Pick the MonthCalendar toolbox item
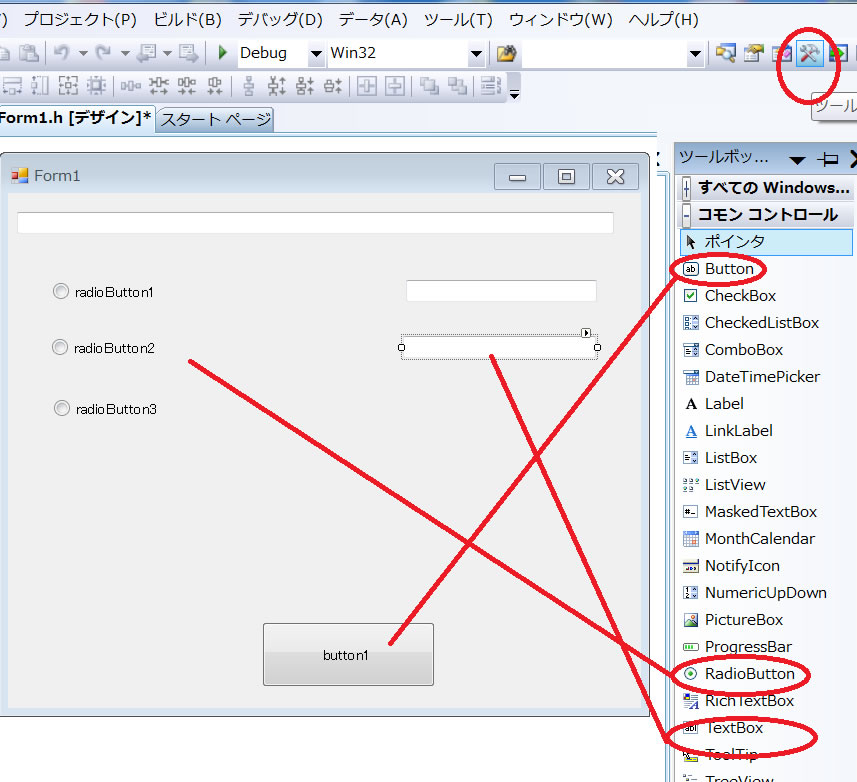Viewport: 857px width, 782px height. 759,539
